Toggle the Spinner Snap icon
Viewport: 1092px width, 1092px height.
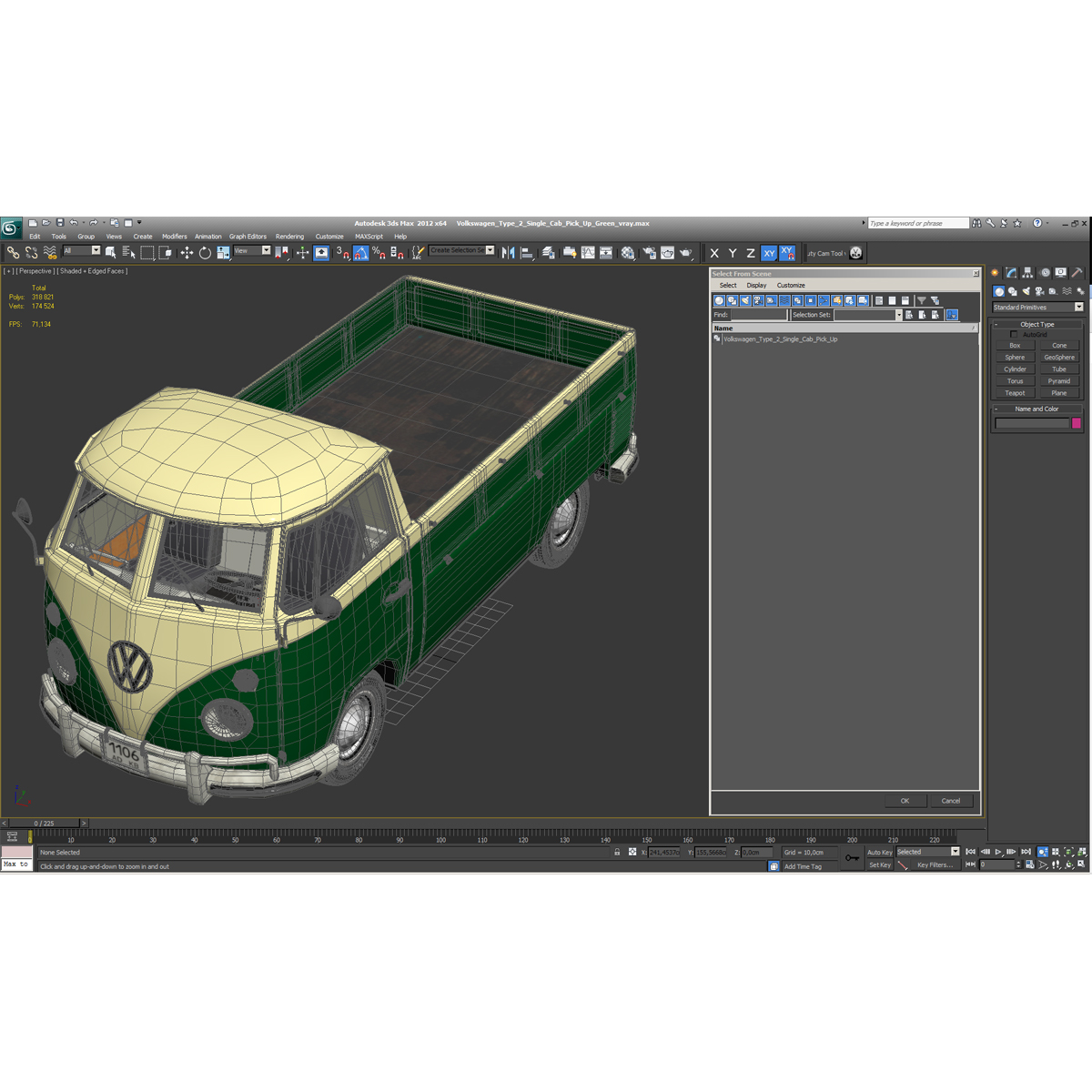point(397,252)
